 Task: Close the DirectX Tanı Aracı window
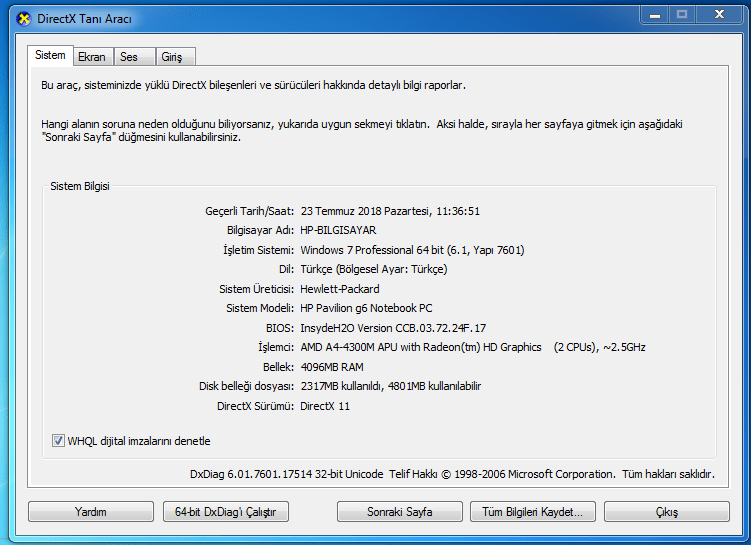(x=719, y=15)
